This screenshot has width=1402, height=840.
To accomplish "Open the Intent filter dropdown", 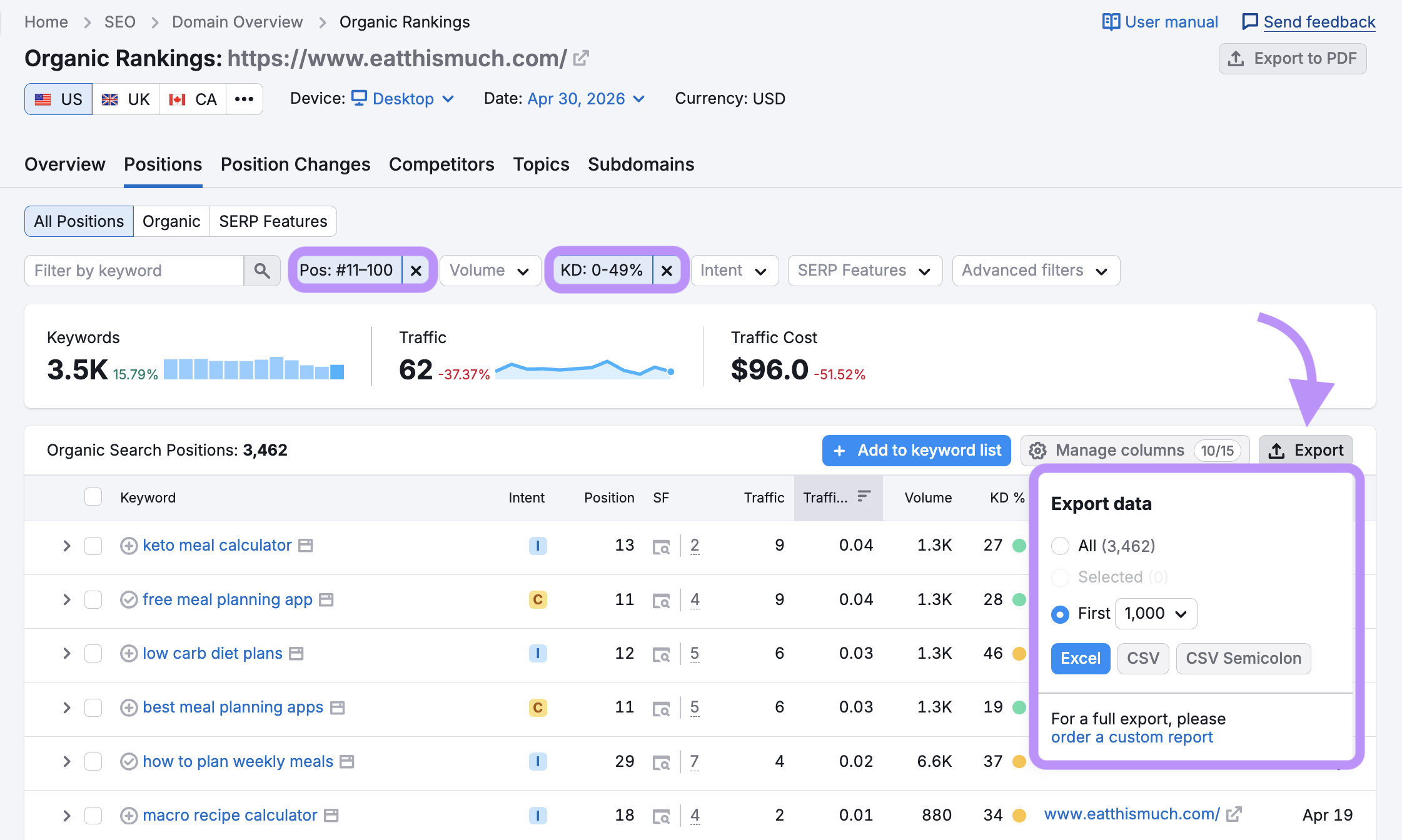I will pyautogui.click(x=735, y=271).
